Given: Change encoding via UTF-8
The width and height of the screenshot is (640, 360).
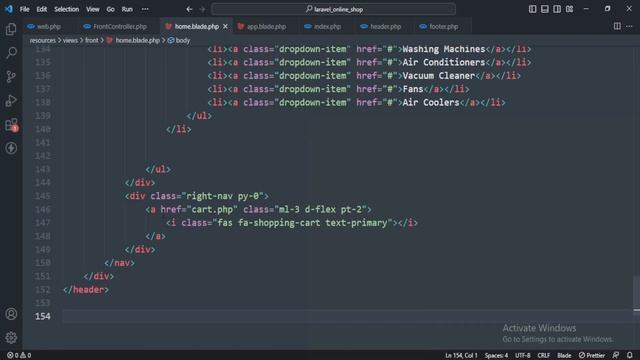Looking at the screenshot, I should [x=522, y=355].
